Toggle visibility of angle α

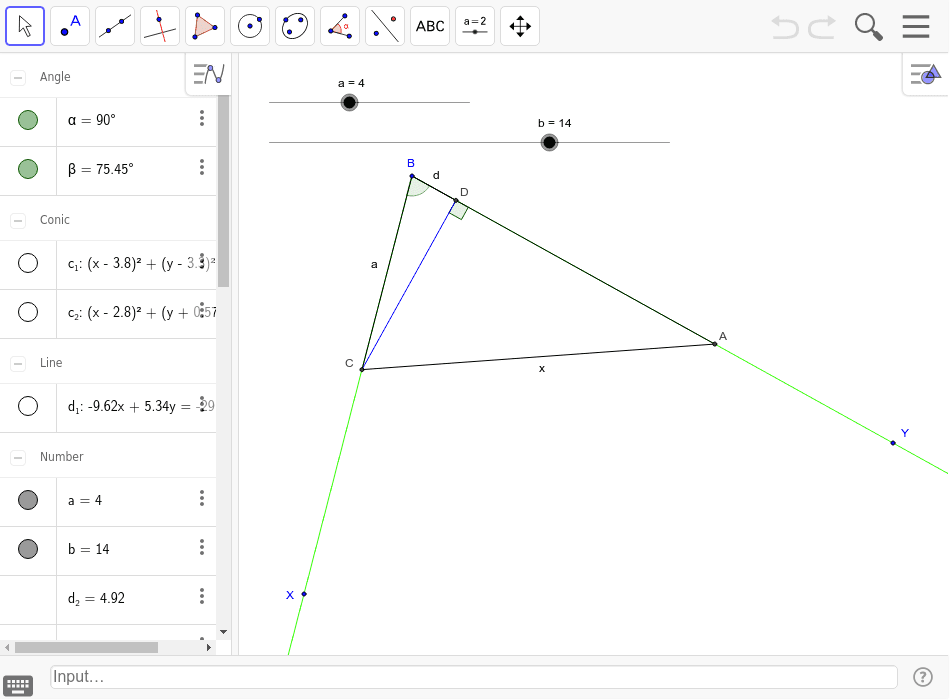(x=28, y=120)
